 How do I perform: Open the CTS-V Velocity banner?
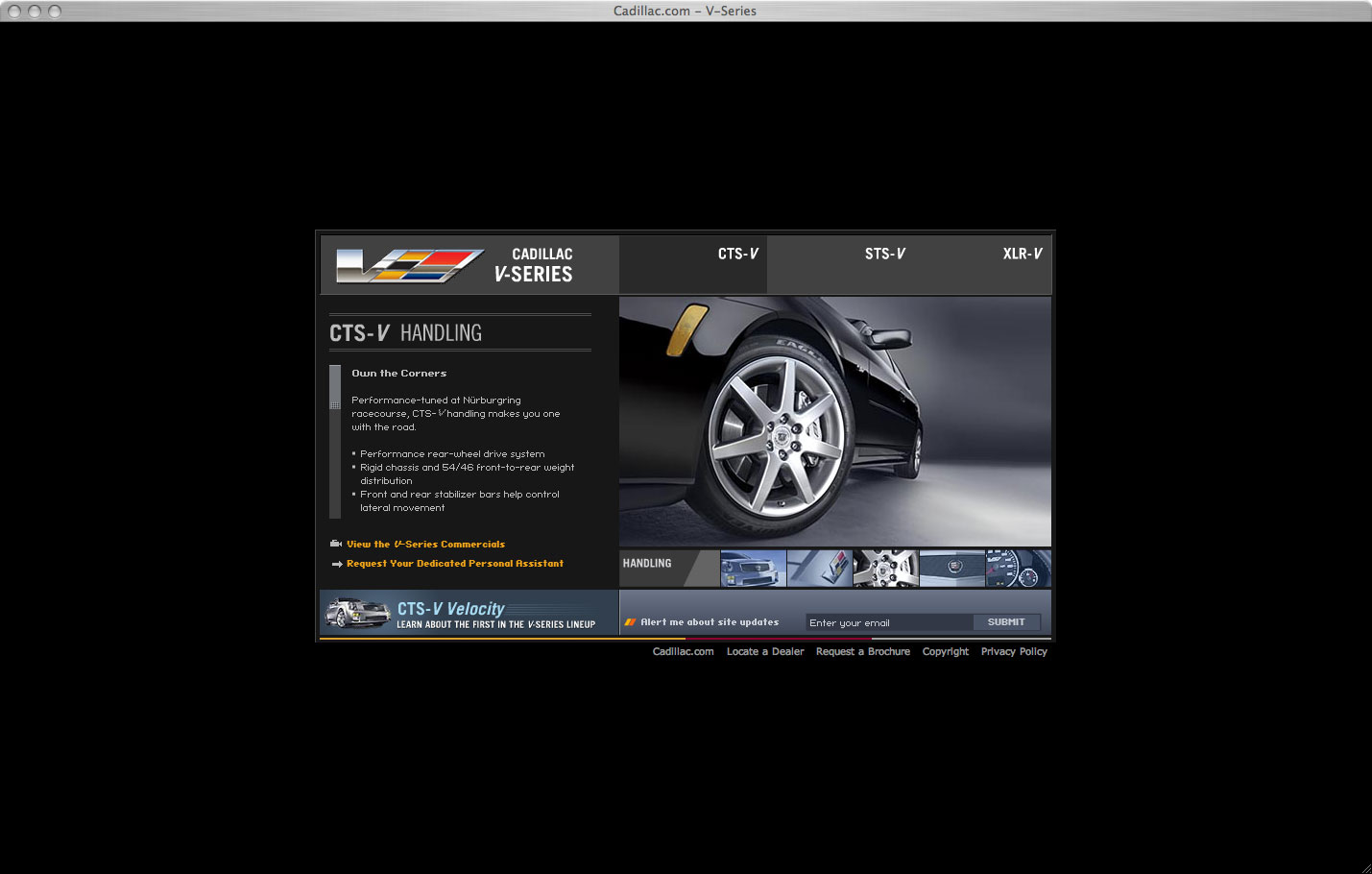click(469, 613)
